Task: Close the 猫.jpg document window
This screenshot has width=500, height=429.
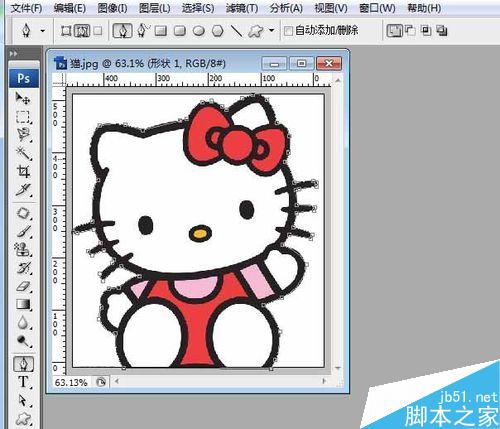Action: (329, 63)
